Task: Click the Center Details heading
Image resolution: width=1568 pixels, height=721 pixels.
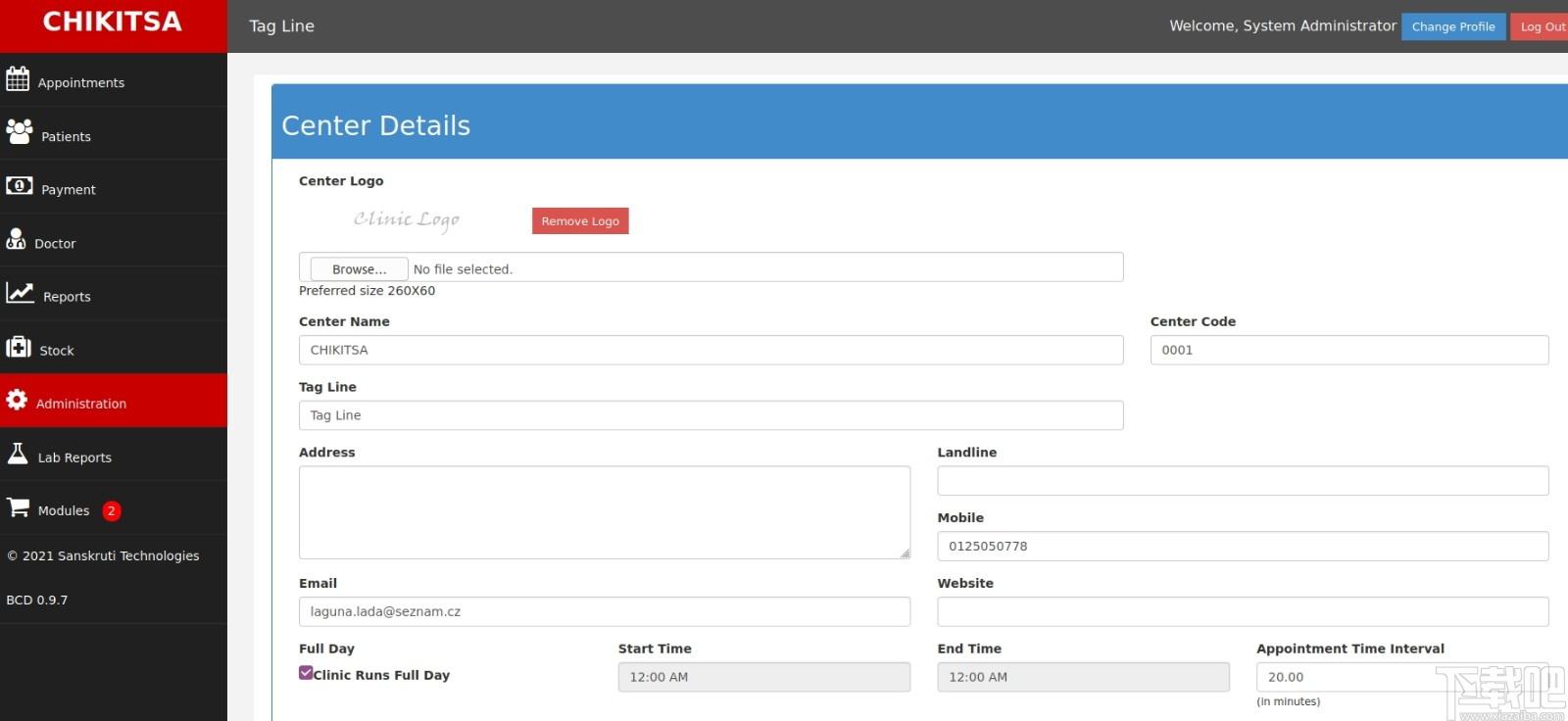Action: point(376,125)
